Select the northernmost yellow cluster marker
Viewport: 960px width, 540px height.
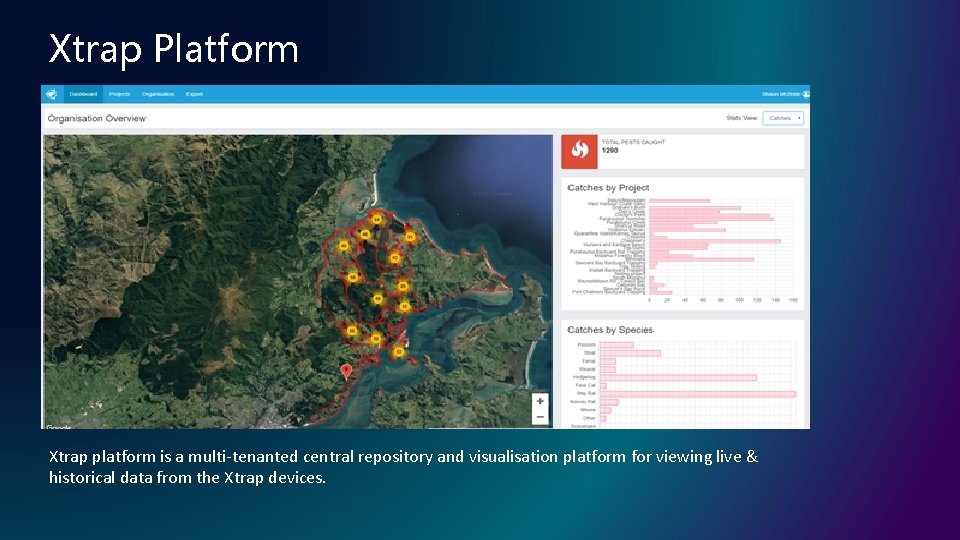pyautogui.click(x=377, y=219)
